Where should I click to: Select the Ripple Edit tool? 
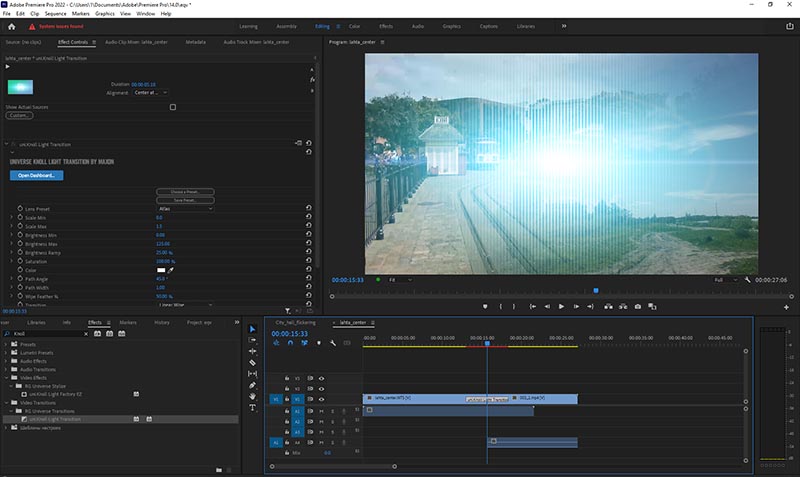point(253,352)
